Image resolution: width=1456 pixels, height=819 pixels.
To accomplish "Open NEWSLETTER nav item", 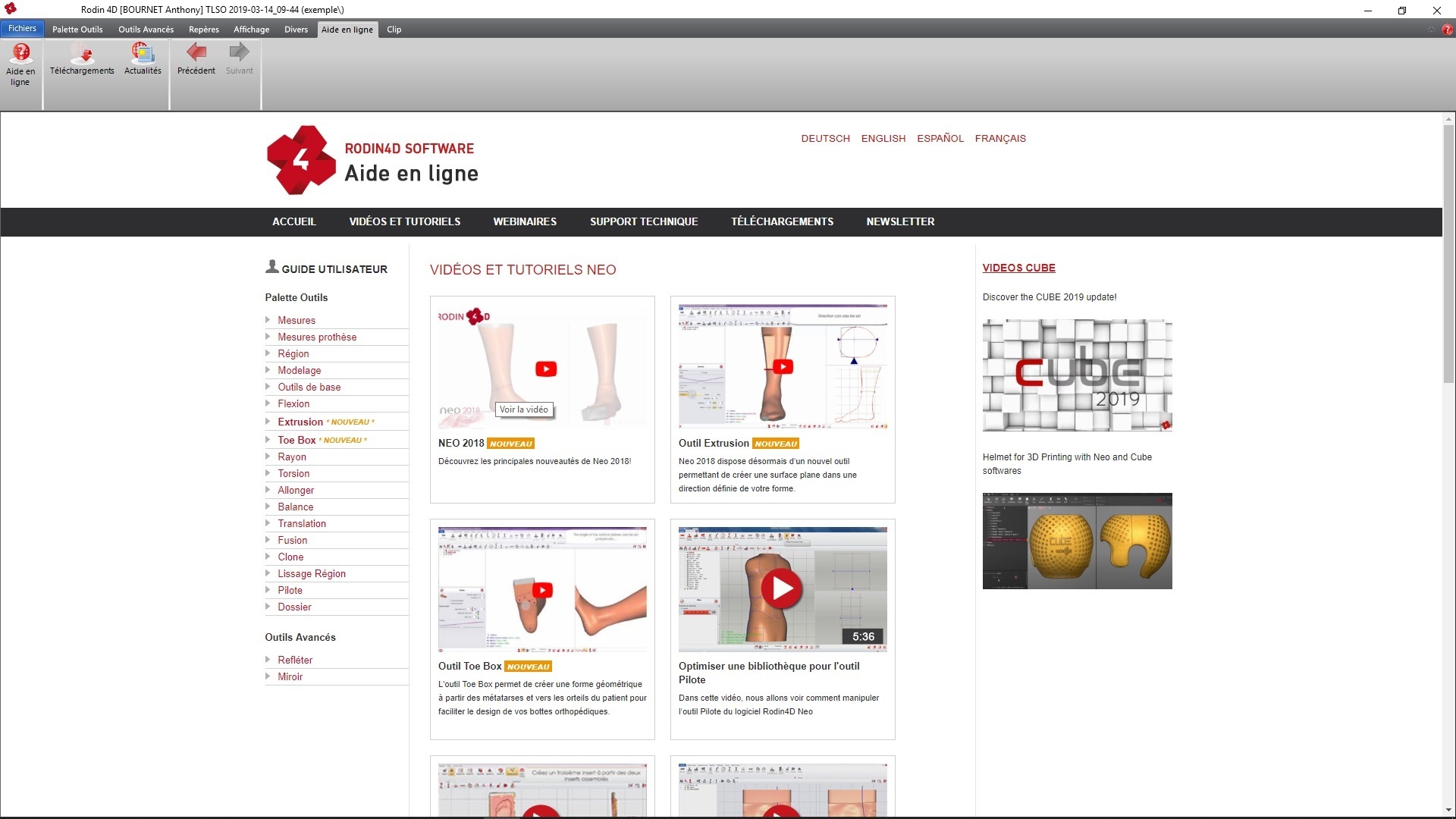I will tap(900, 221).
